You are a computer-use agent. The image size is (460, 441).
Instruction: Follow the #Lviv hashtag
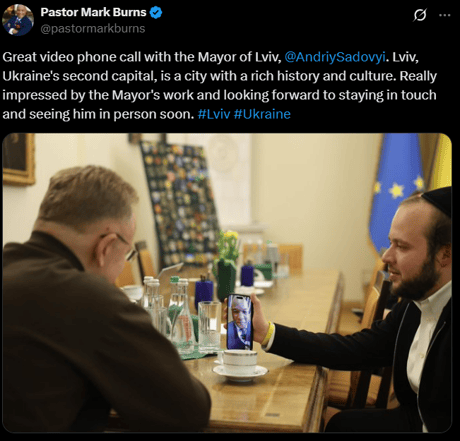click(214, 114)
